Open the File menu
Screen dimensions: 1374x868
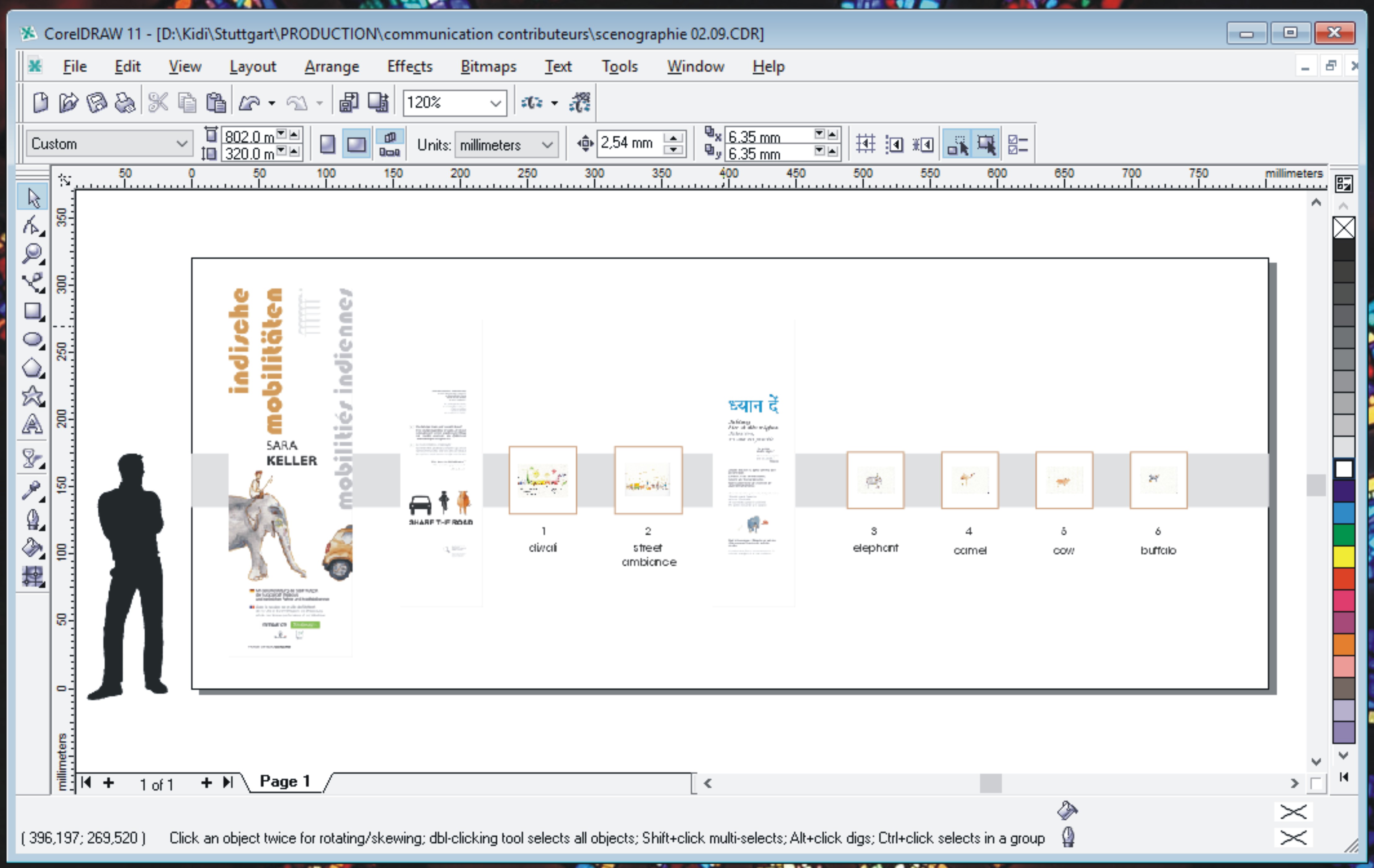tap(75, 67)
